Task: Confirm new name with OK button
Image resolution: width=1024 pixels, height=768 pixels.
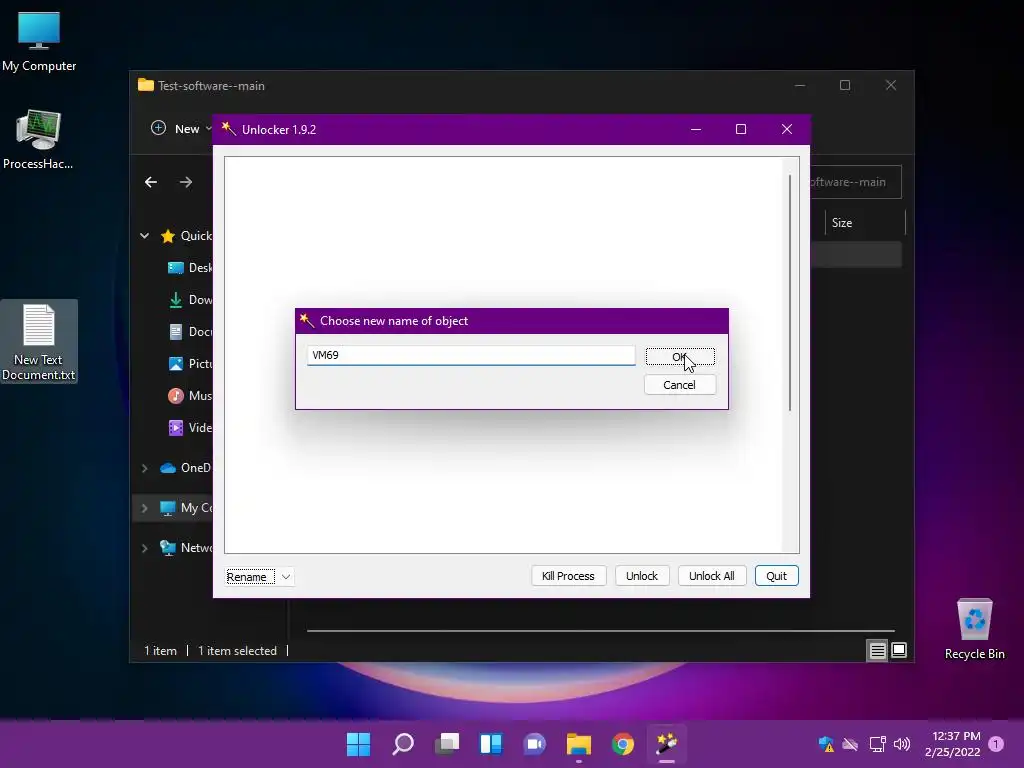Action: pos(680,357)
